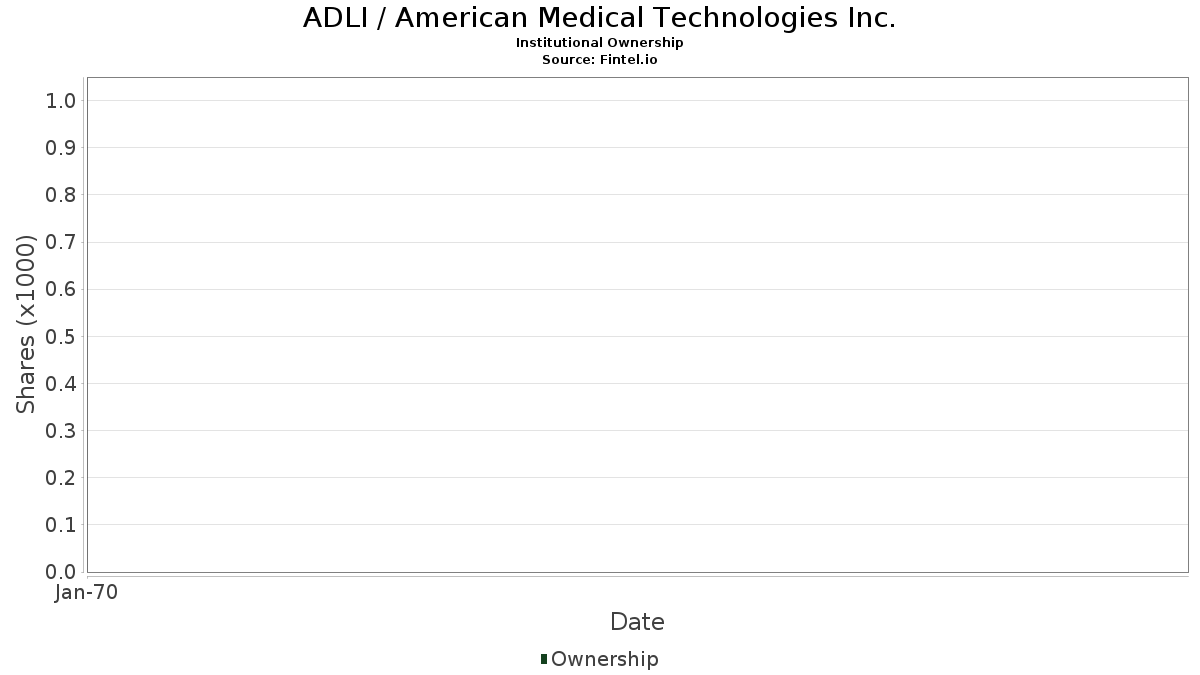Click the Date x-axis title
This screenshot has height=675, width=1200.
point(637,622)
